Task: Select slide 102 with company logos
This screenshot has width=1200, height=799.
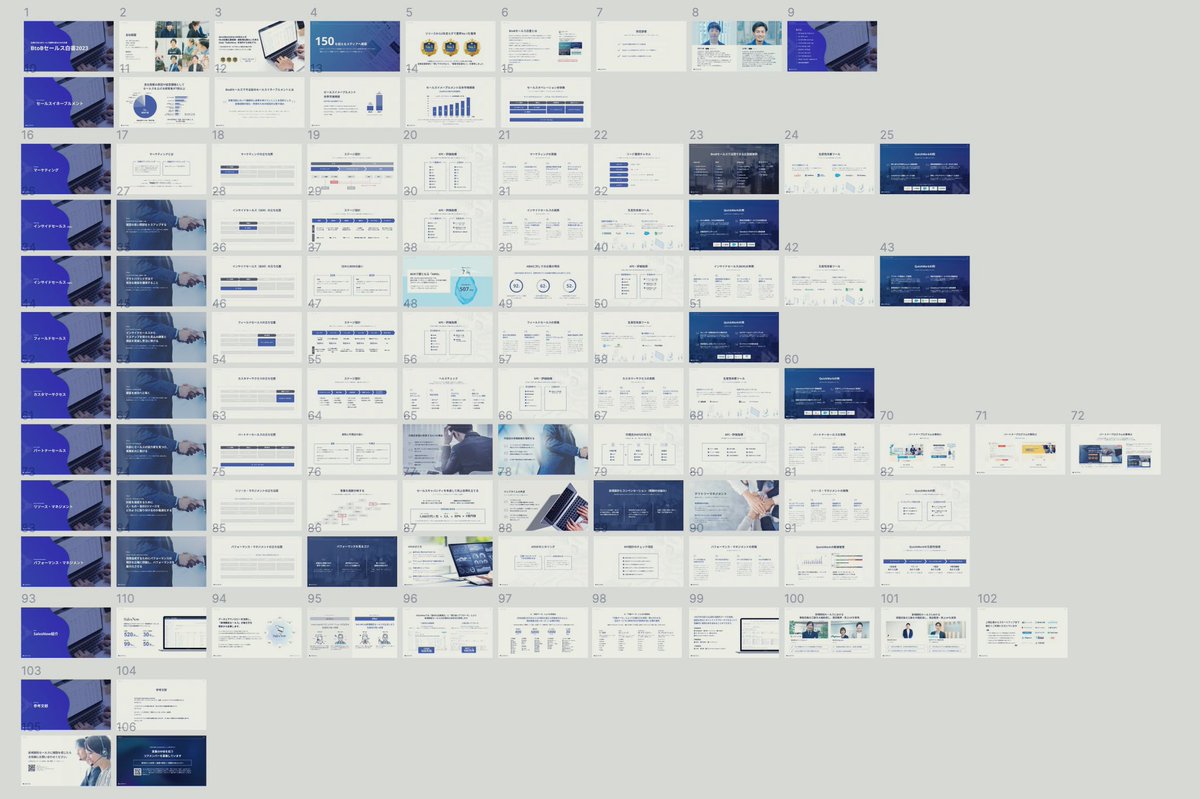Action: click(x=1022, y=632)
